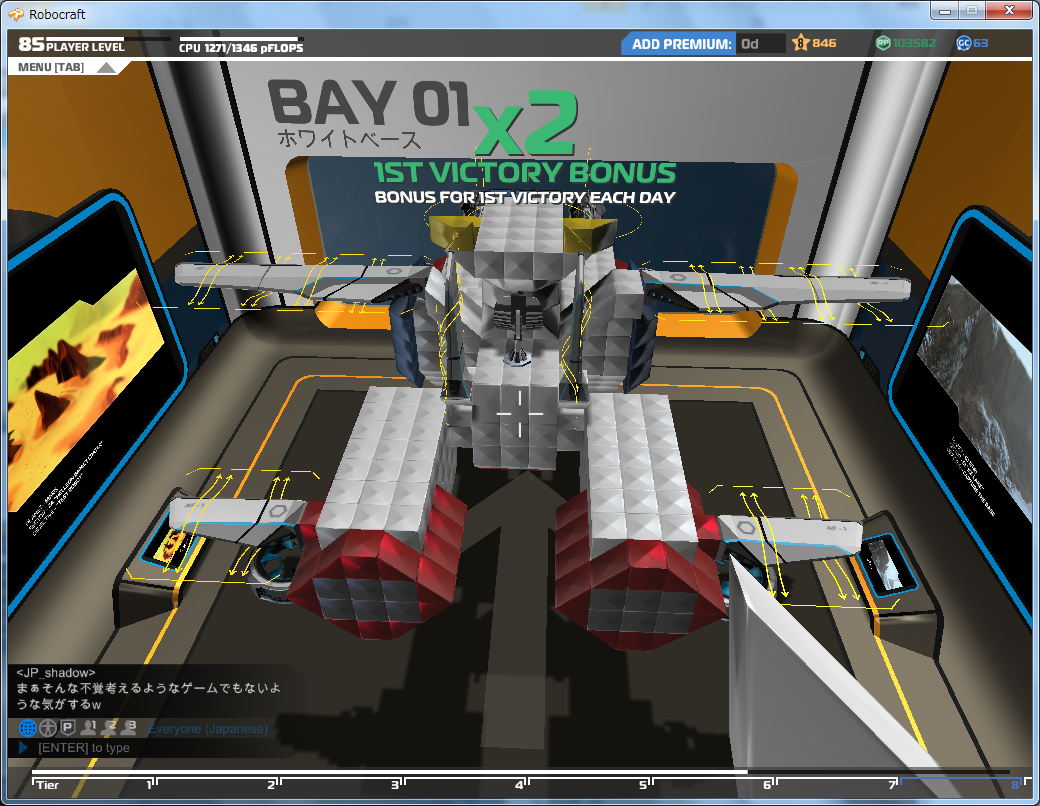Click tier marker 3 on the tier bar

[x=395, y=785]
